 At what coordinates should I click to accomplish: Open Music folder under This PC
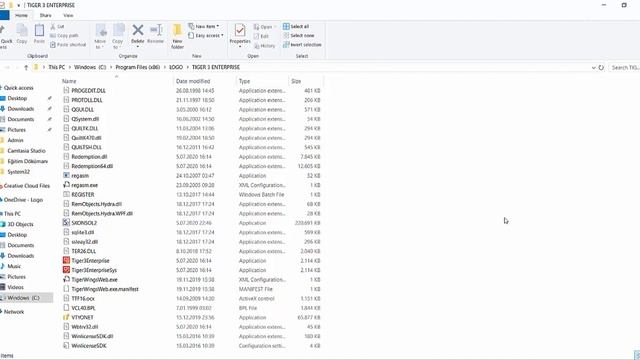point(14,266)
